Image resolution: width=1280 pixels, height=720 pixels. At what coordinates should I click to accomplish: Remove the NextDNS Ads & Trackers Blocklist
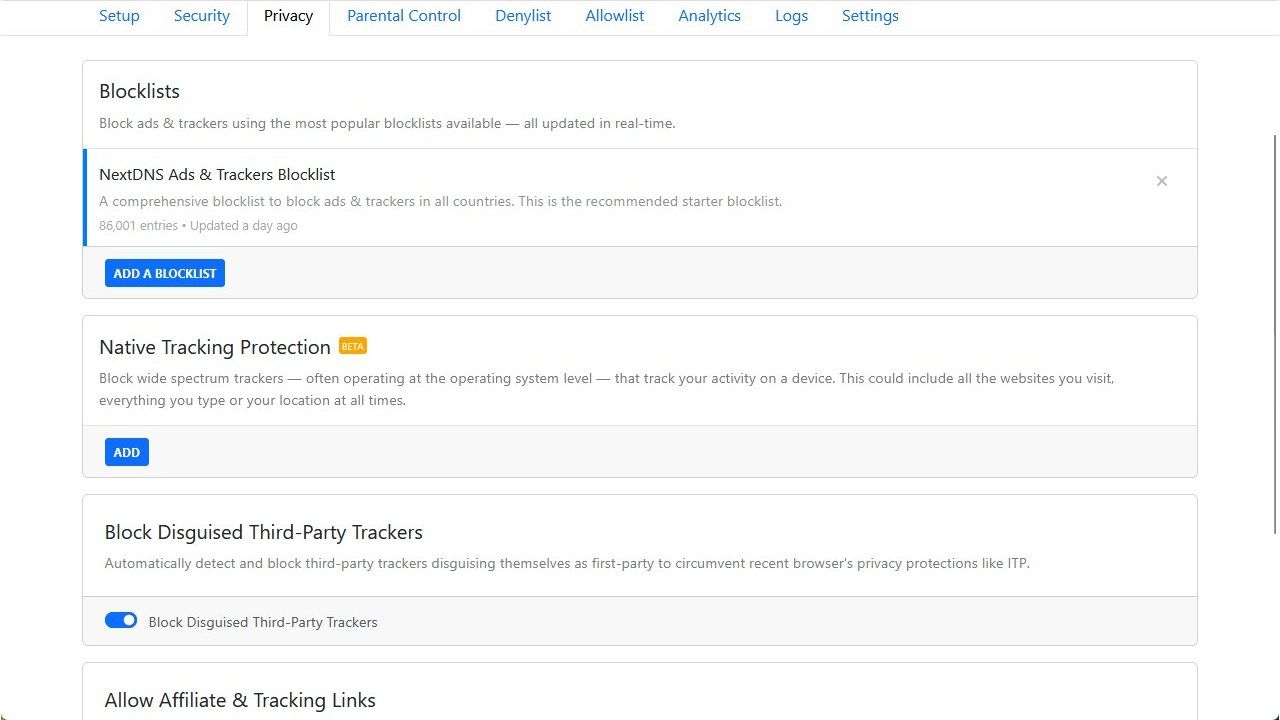1161,181
